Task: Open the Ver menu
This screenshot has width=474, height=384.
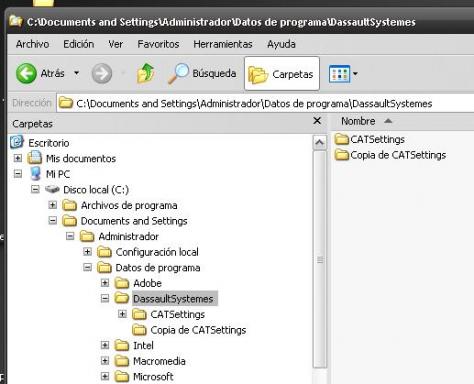Action: pos(115,44)
